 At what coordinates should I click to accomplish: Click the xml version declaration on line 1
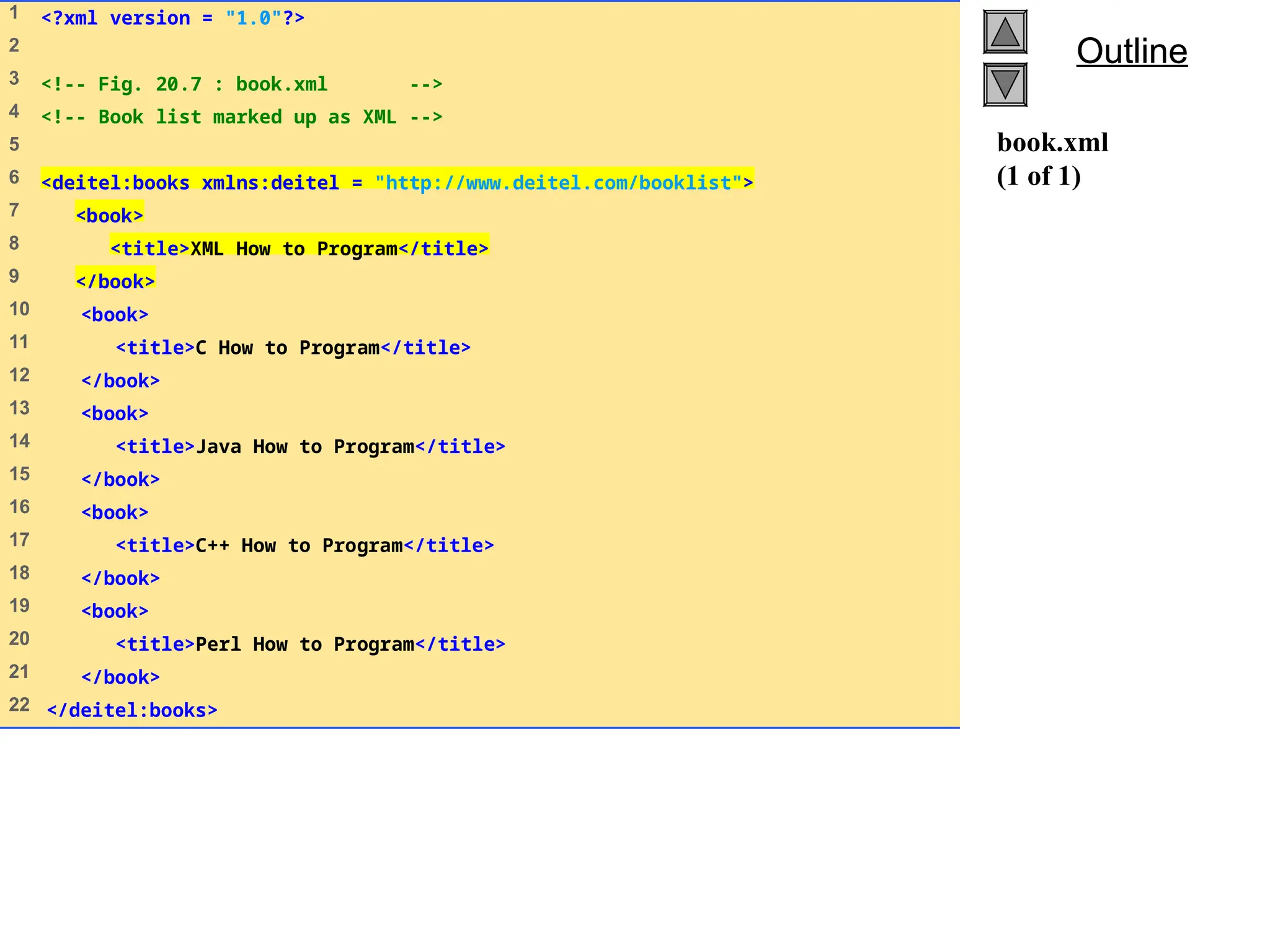tap(173, 18)
